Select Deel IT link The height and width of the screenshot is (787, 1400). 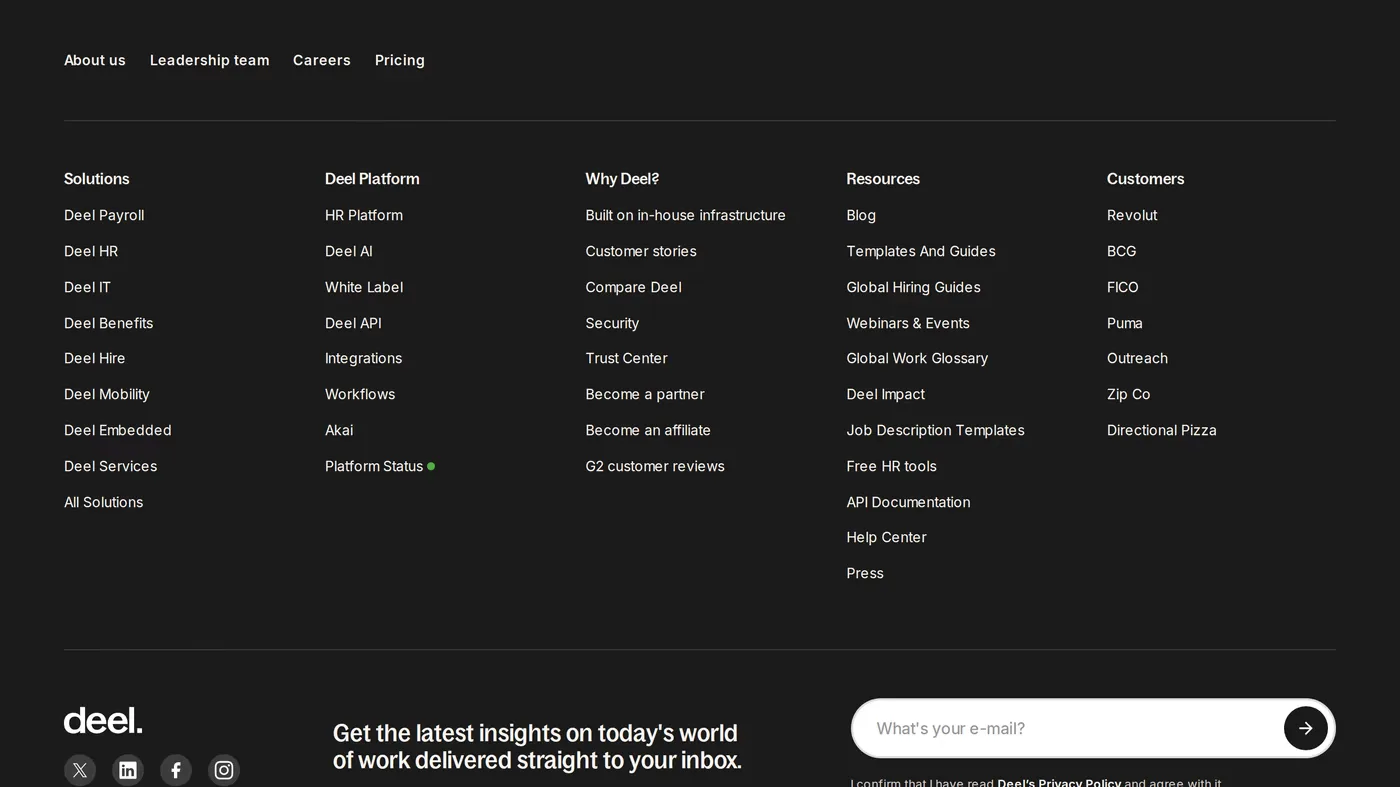pyautogui.click(x=87, y=287)
